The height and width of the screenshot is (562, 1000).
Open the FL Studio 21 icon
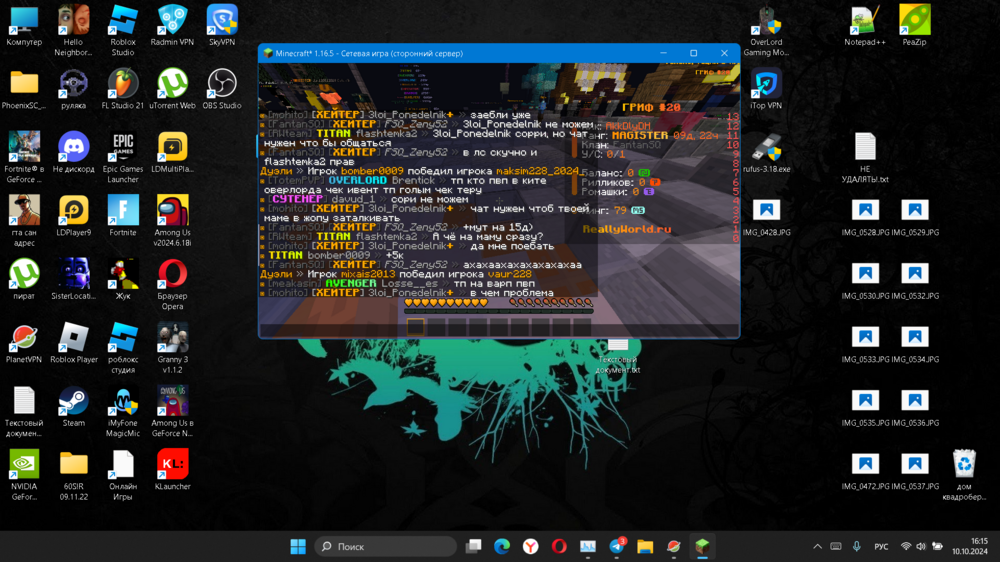[x=122, y=89]
